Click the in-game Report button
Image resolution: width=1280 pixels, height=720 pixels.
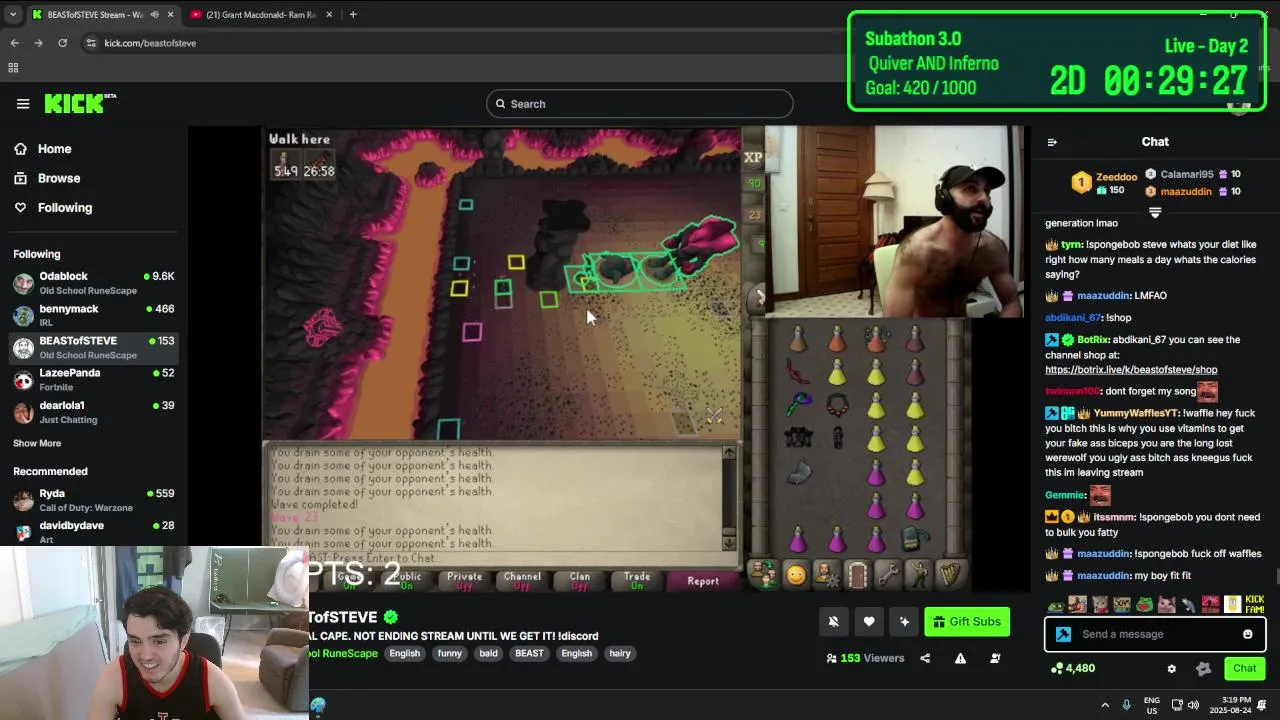703,581
